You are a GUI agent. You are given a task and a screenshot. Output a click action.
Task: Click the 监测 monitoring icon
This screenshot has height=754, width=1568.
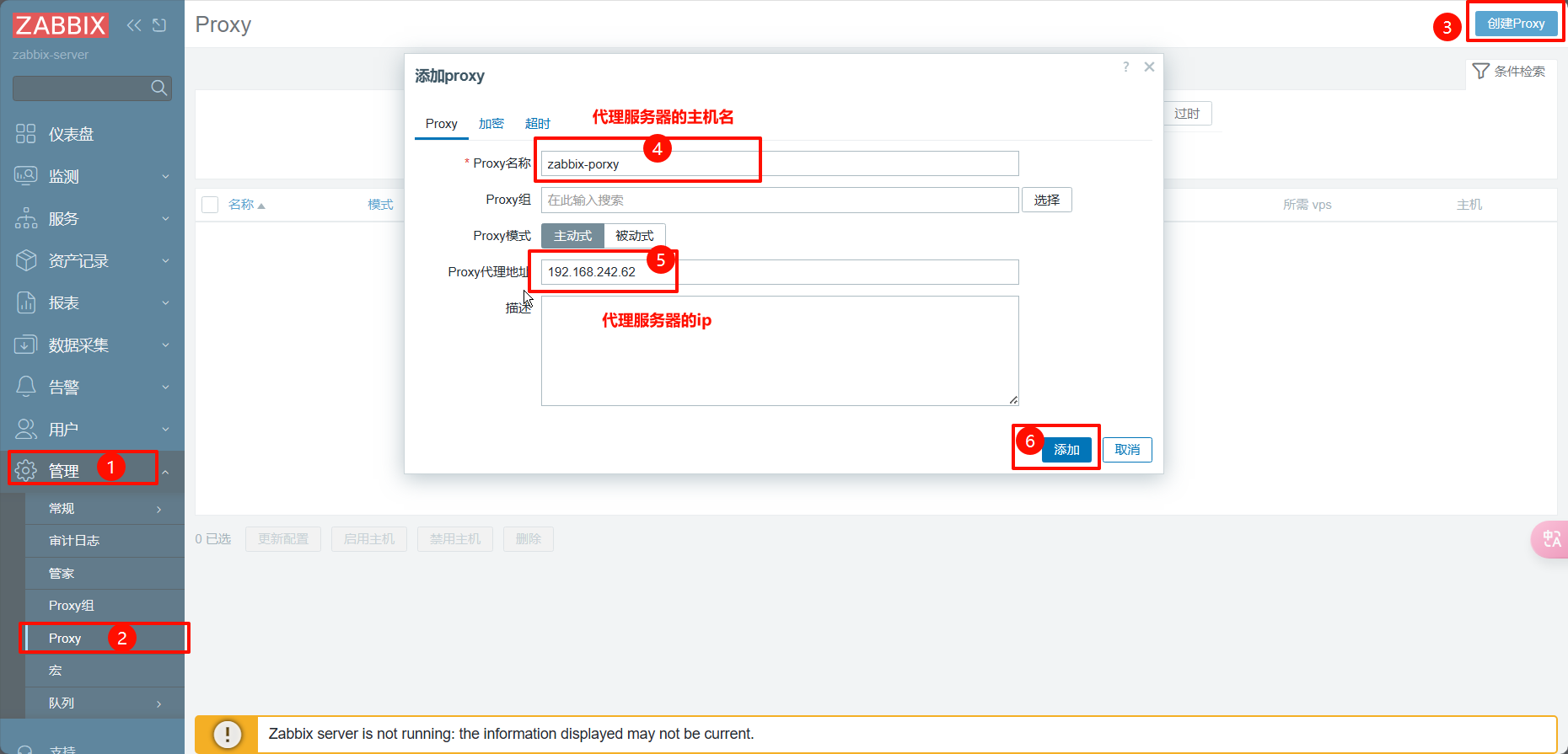[26, 176]
